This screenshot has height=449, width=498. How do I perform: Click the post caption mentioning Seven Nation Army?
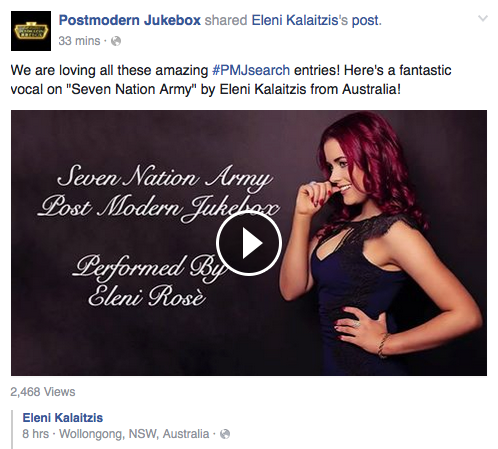tap(231, 80)
